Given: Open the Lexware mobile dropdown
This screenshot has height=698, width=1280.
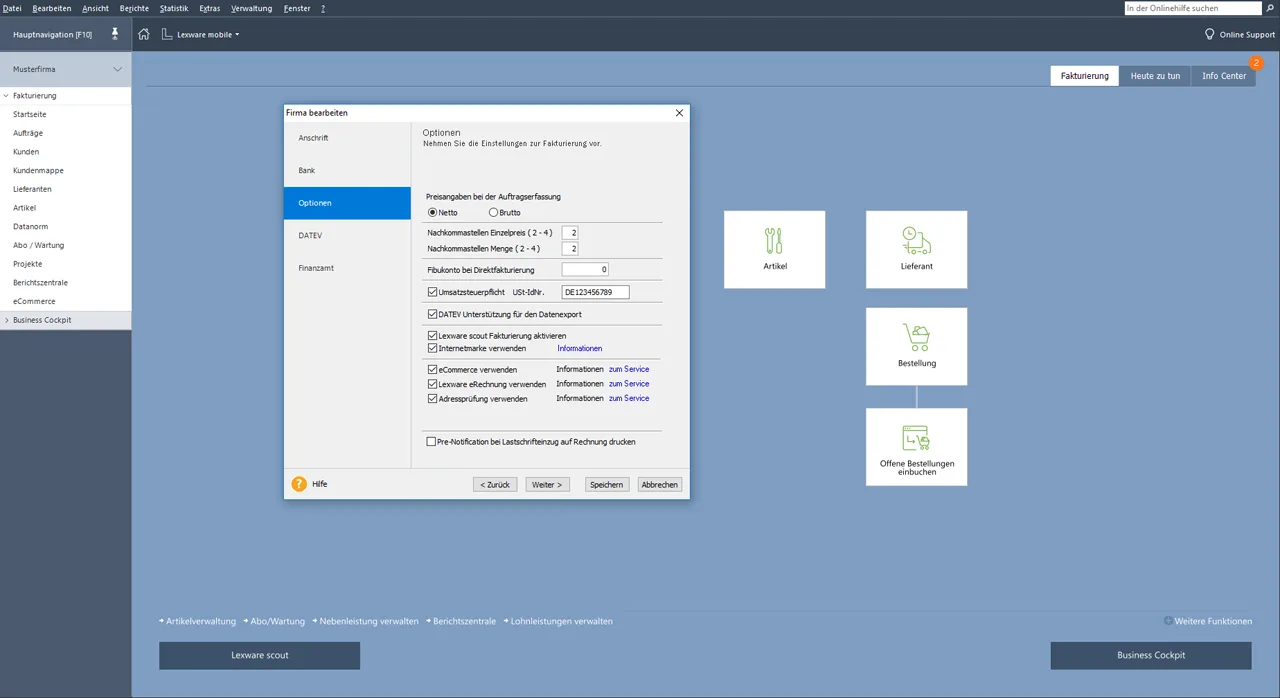Looking at the screenshot, I should click(x=237, y=35).
